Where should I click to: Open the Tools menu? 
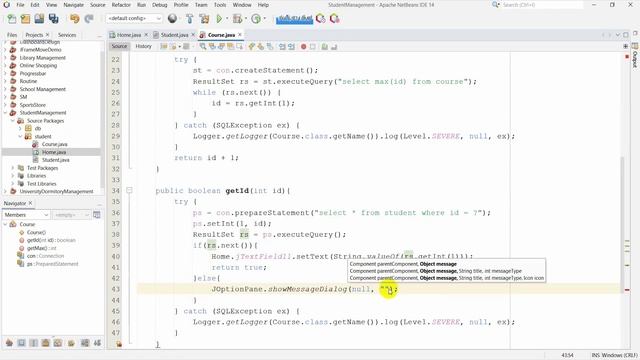coord(220,5)
